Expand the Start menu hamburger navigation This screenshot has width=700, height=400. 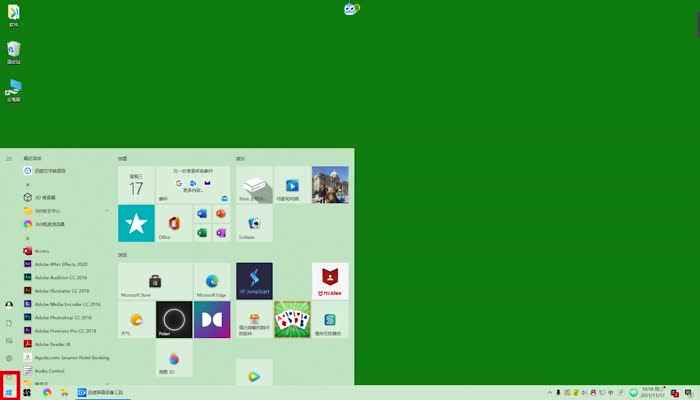(x=9, y=158)
